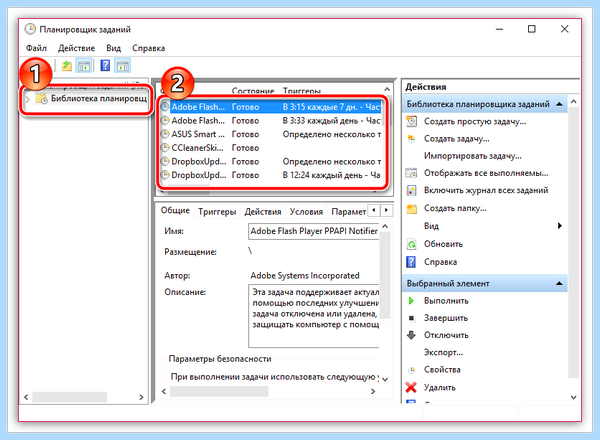
Task: Collapse the Выбранный элемент actions section
Action: (559, 284)
